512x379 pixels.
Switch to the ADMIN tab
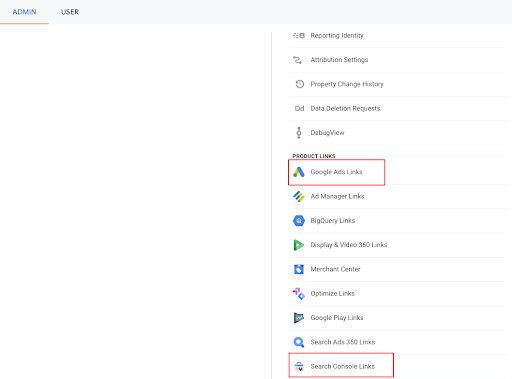(24, 12)
